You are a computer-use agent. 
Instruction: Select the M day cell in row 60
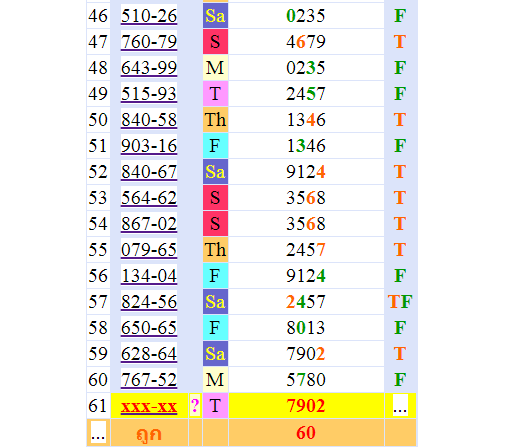(x=215, y=380)
